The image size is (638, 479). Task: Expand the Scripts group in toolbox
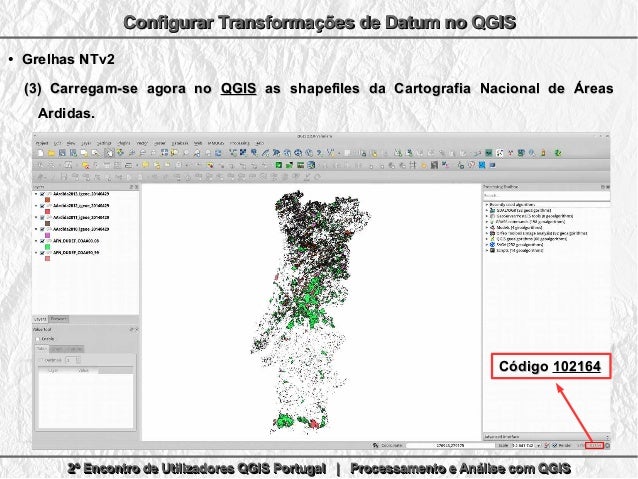click(x=487, y=250)
